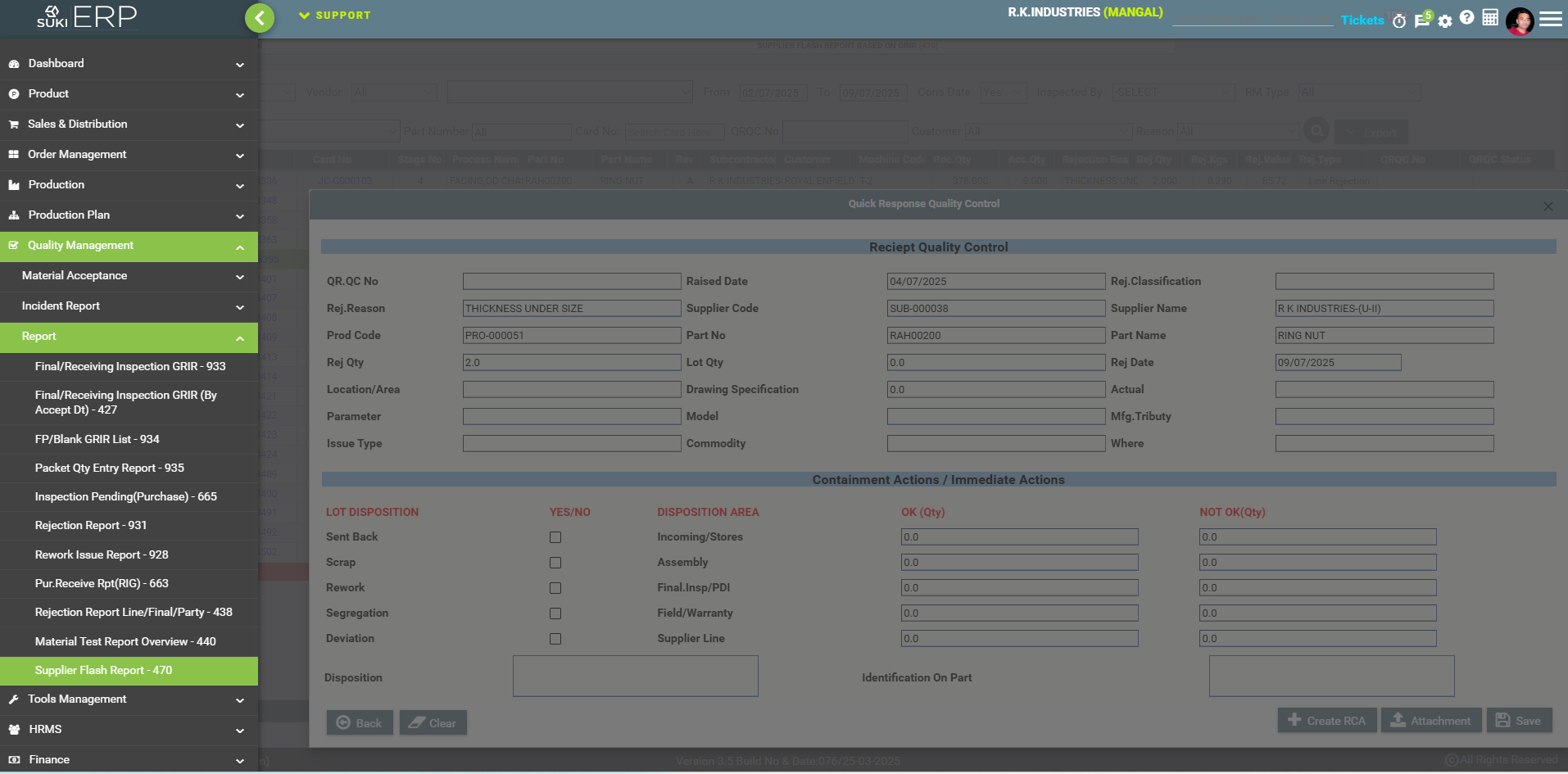Screen dimensions: 1568x774
Task: Click the help question mark icon
Action: pos(1467,17)
